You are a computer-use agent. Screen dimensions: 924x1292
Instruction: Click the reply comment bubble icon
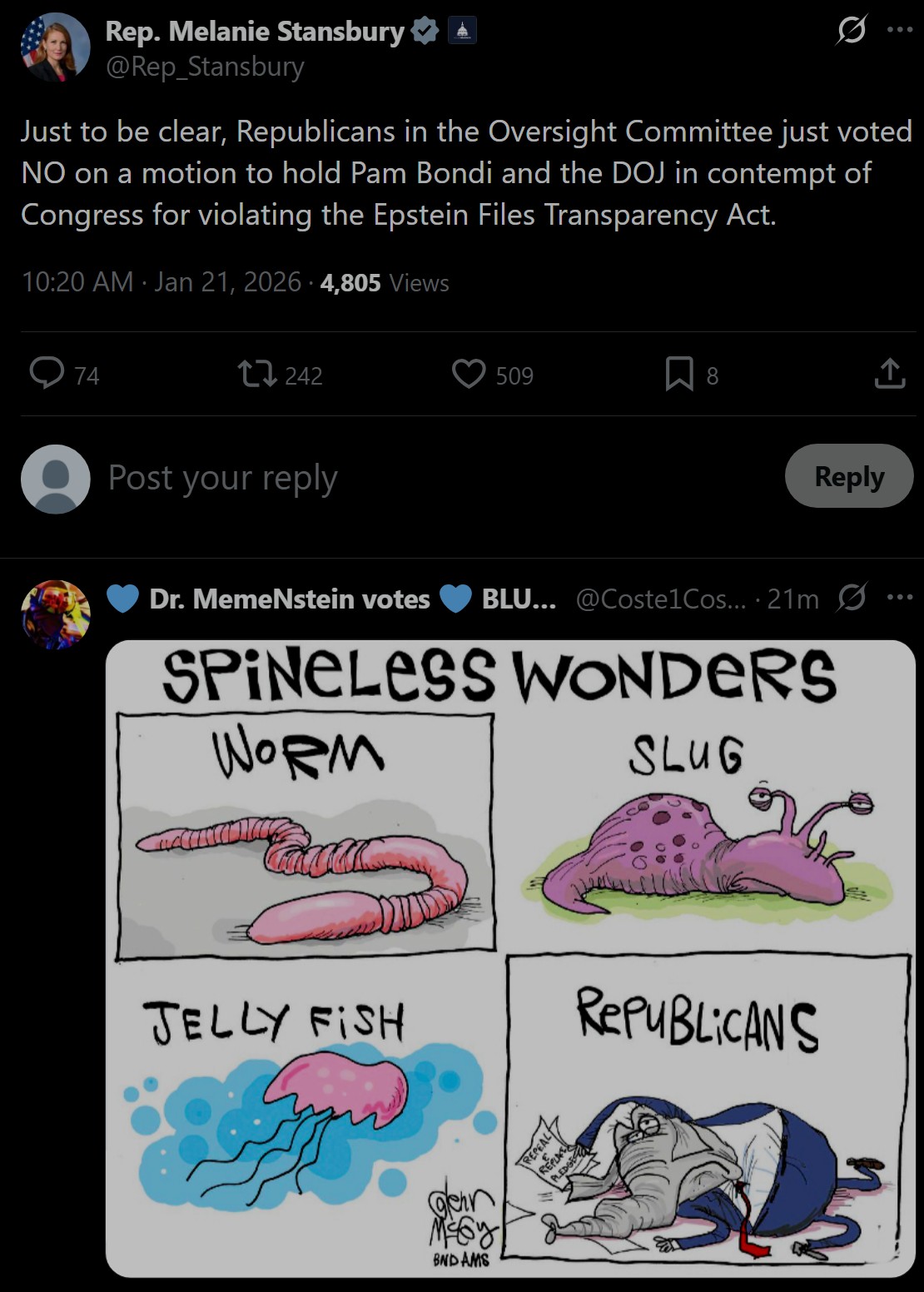point(47,373)
